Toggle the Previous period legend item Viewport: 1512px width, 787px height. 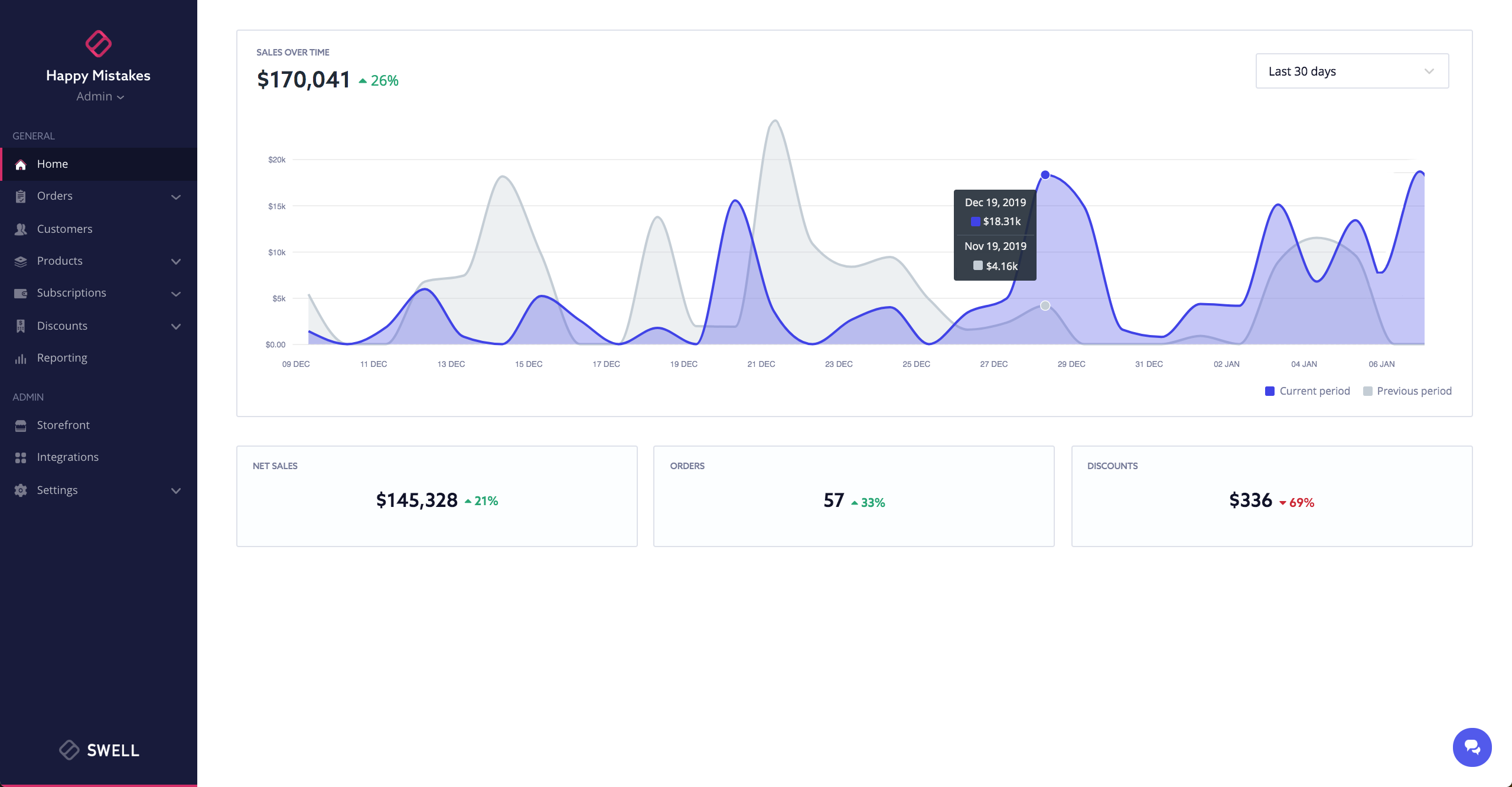coord(1407,391)
